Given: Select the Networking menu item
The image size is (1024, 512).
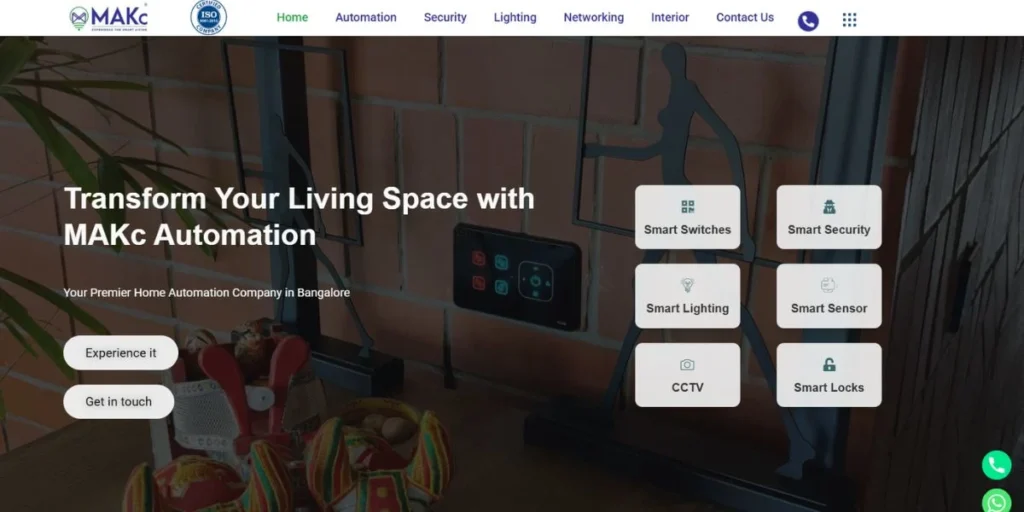Looking at the screenshot, I should point(594,18).
